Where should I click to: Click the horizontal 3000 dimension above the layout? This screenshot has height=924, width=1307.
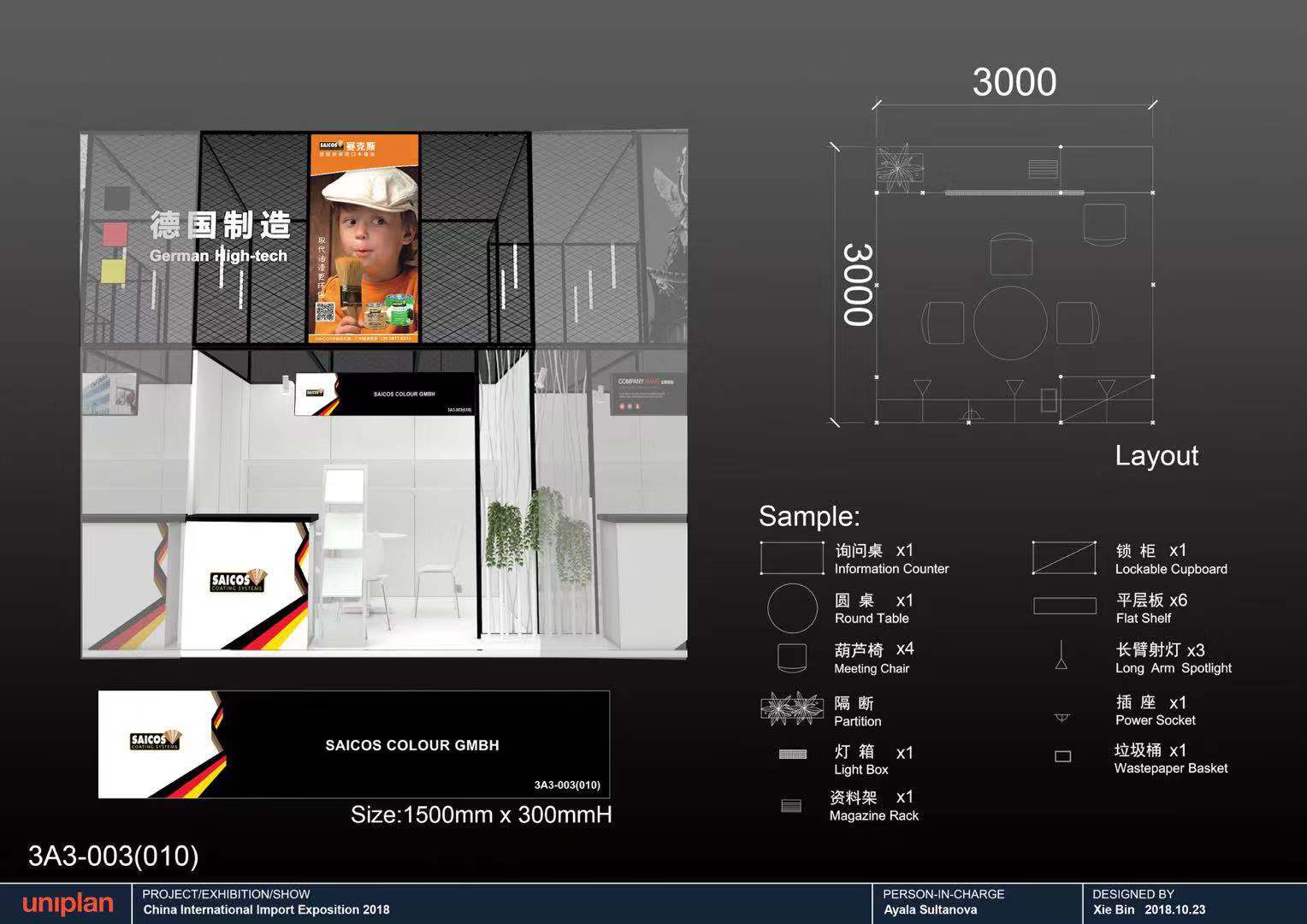pos(1014,82)
